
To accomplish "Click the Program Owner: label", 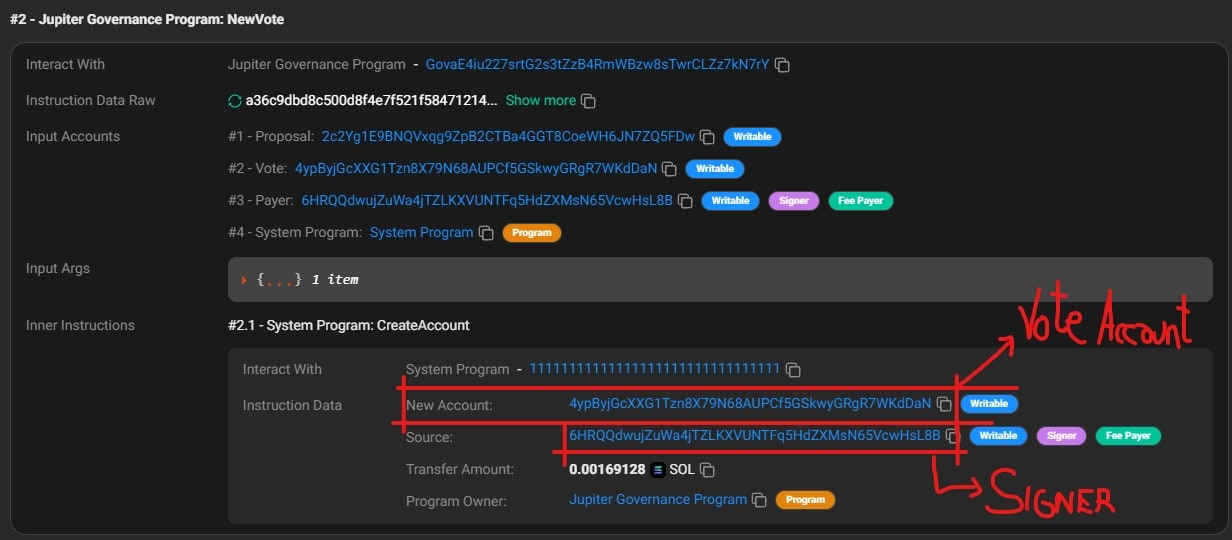I will [x=456, y=500].
